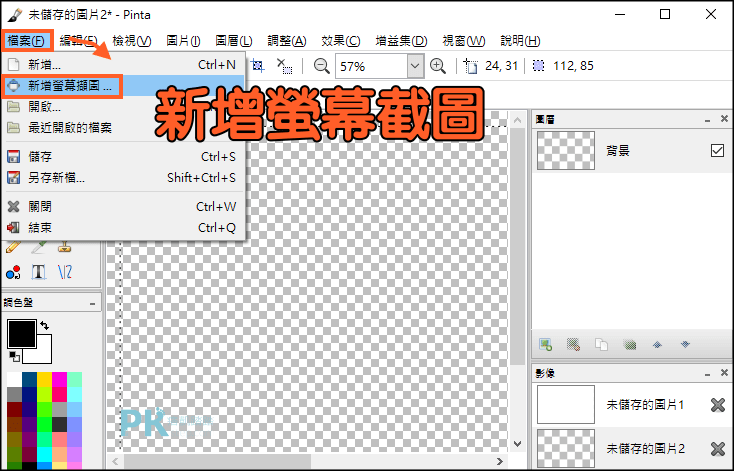The width and height of the screenshot is (734, 471).
Task: Close the 圖層 panel
Action: point(724,119)
